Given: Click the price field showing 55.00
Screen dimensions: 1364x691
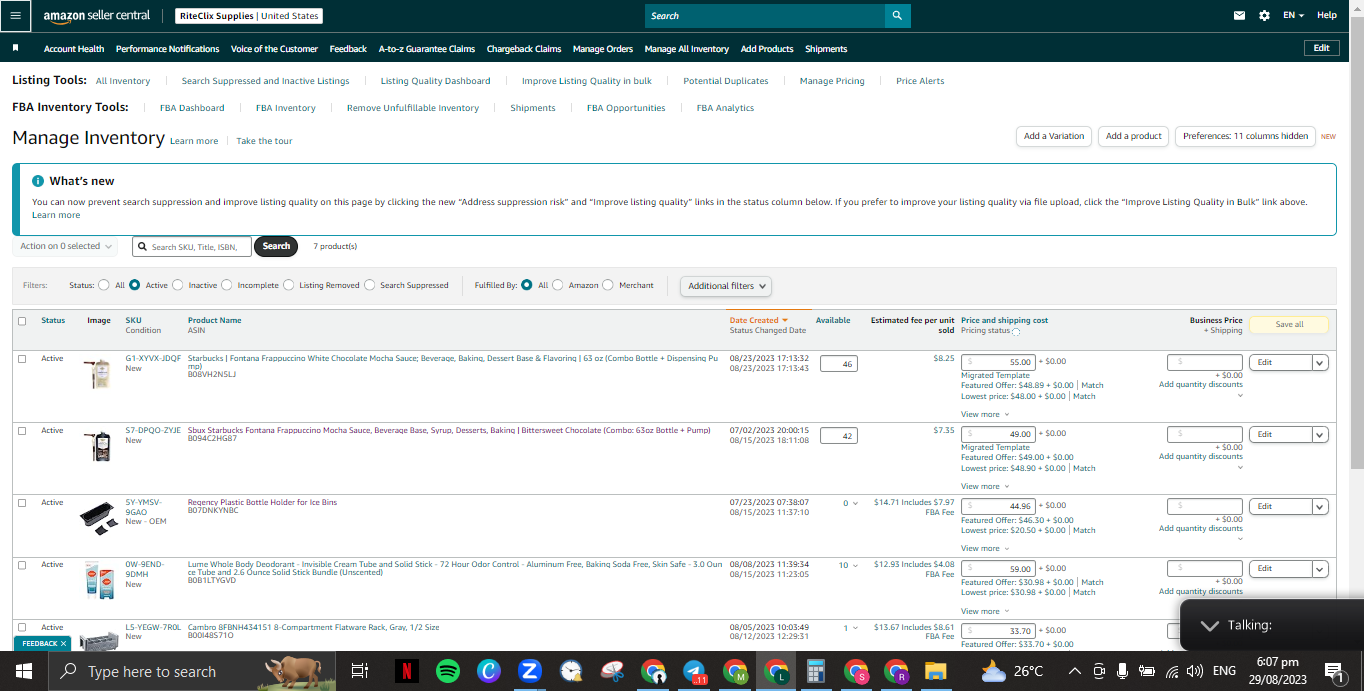Looking at the screenshot, I should (998, 362).
